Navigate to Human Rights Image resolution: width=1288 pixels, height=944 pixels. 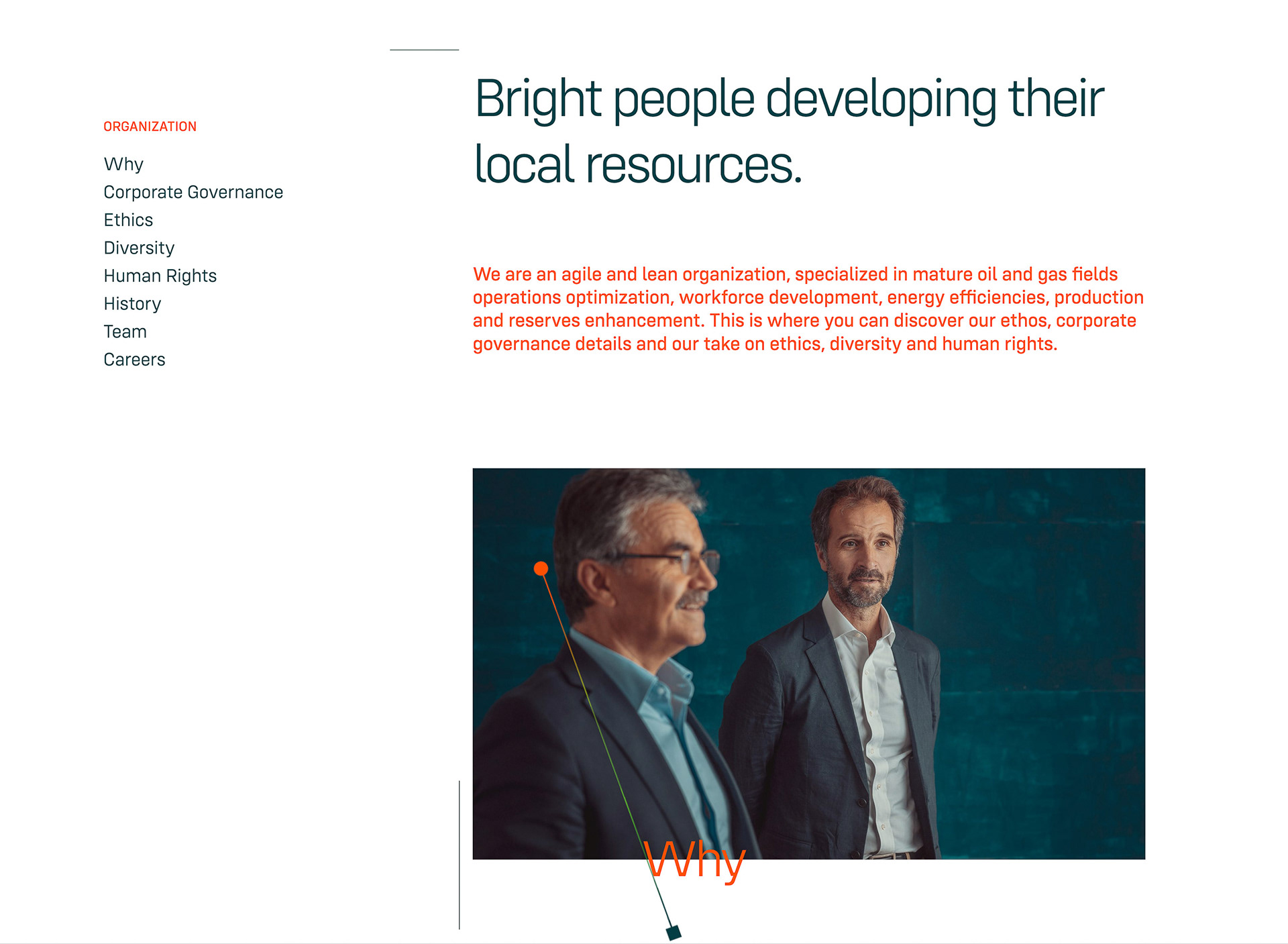160,276
